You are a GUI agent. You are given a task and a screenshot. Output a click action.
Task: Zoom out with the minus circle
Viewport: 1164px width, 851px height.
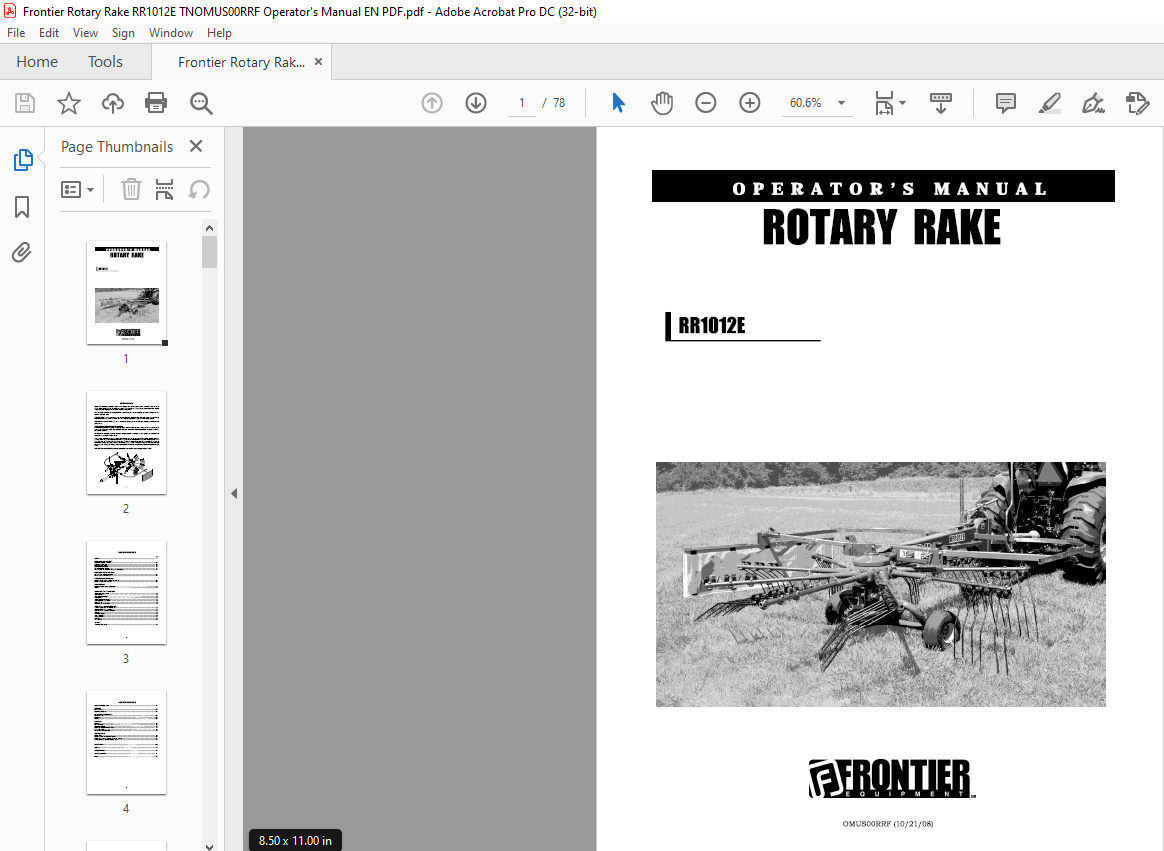point(705,103)
